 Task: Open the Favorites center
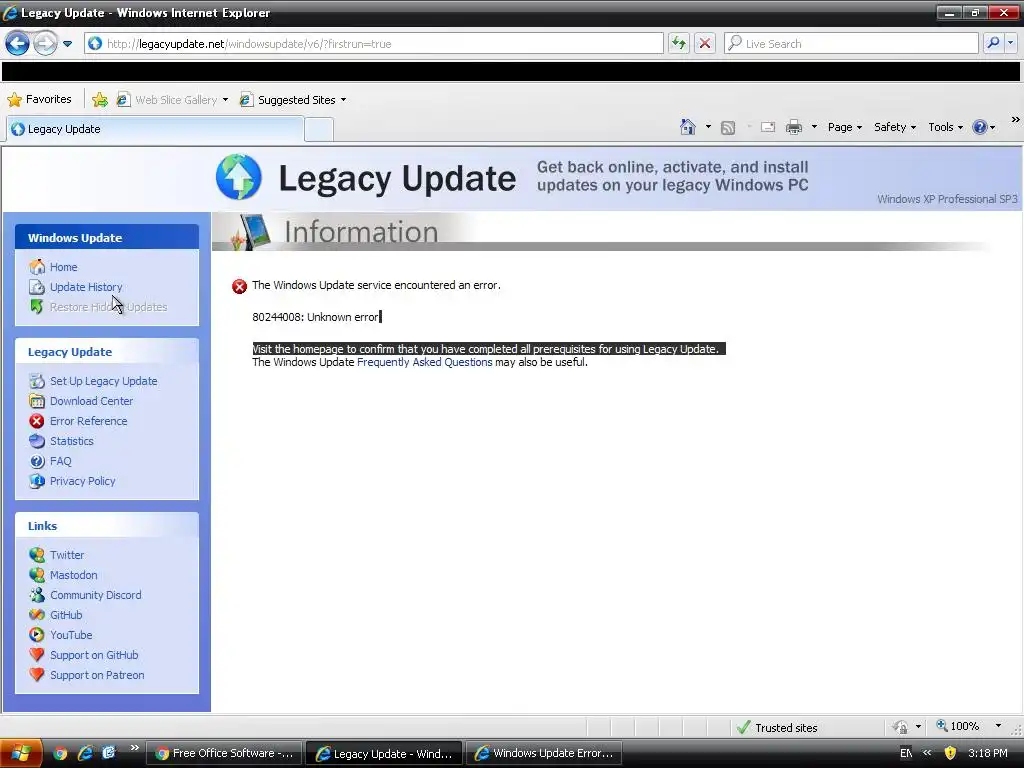pos(39,99)
